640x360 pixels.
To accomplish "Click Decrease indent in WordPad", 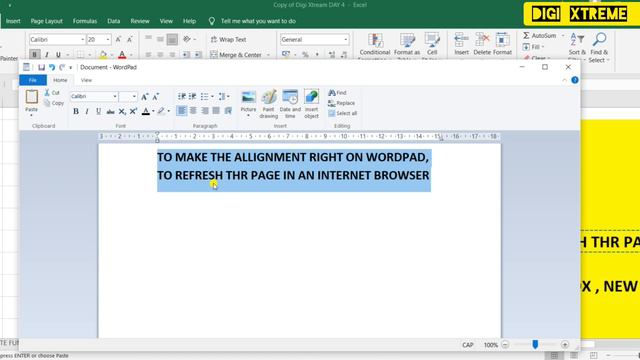I will (182, 97).
